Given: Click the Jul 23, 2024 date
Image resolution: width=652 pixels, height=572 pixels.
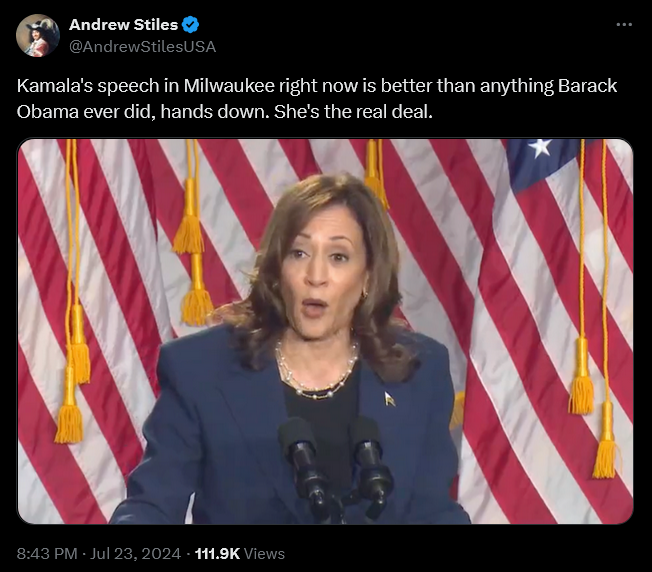Looking at the screenshot, I should click(136, 554).
